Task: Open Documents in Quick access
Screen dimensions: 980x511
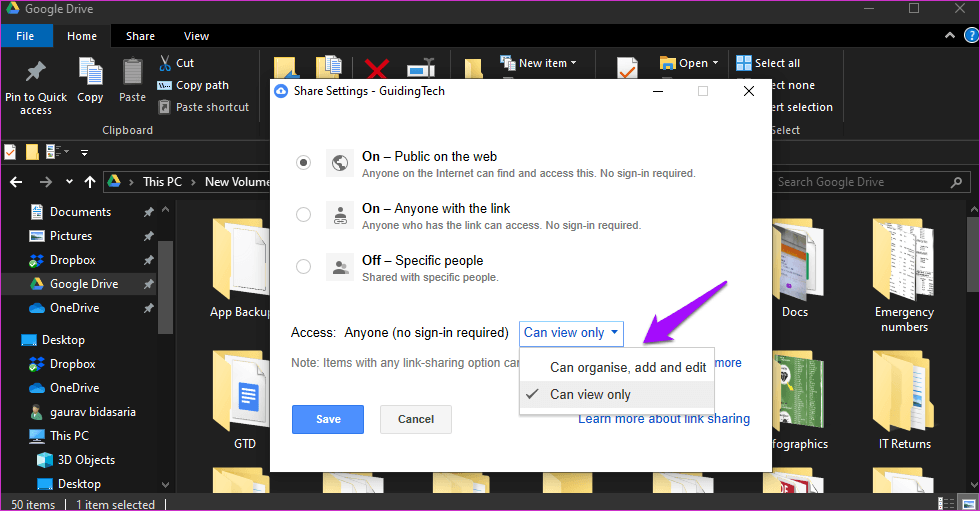Action: coord(80,212)
